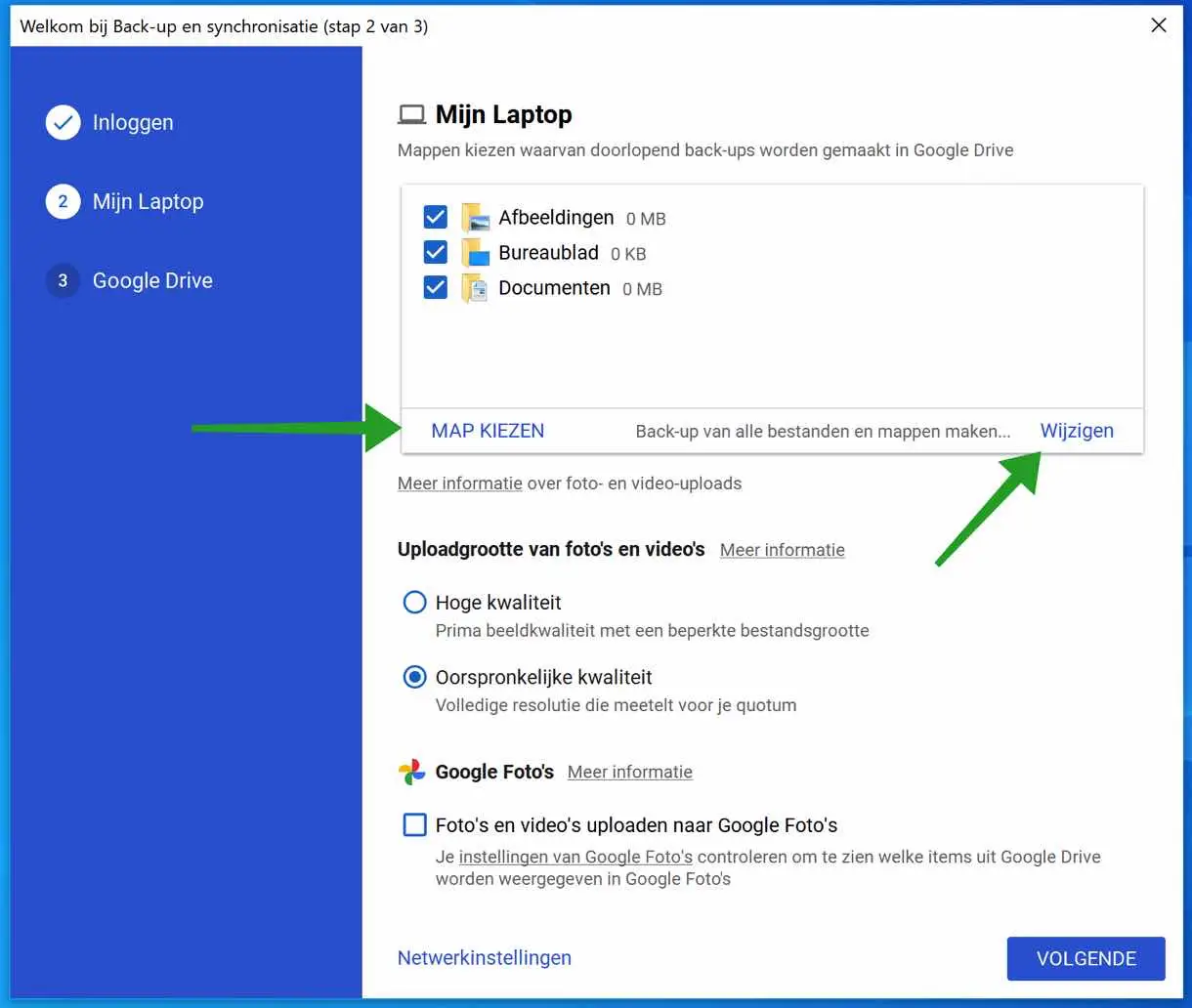The image size is (1192, 1008).
Task: Open the Inloggen step in sidebar
Action: point(133,122)
